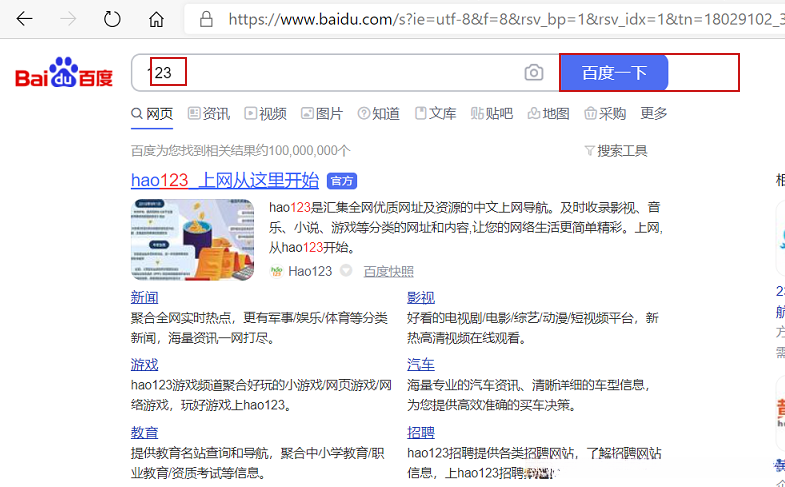Open the 新闻 sub-link
This screenshot has width=785, height=487.
point(145,298)
